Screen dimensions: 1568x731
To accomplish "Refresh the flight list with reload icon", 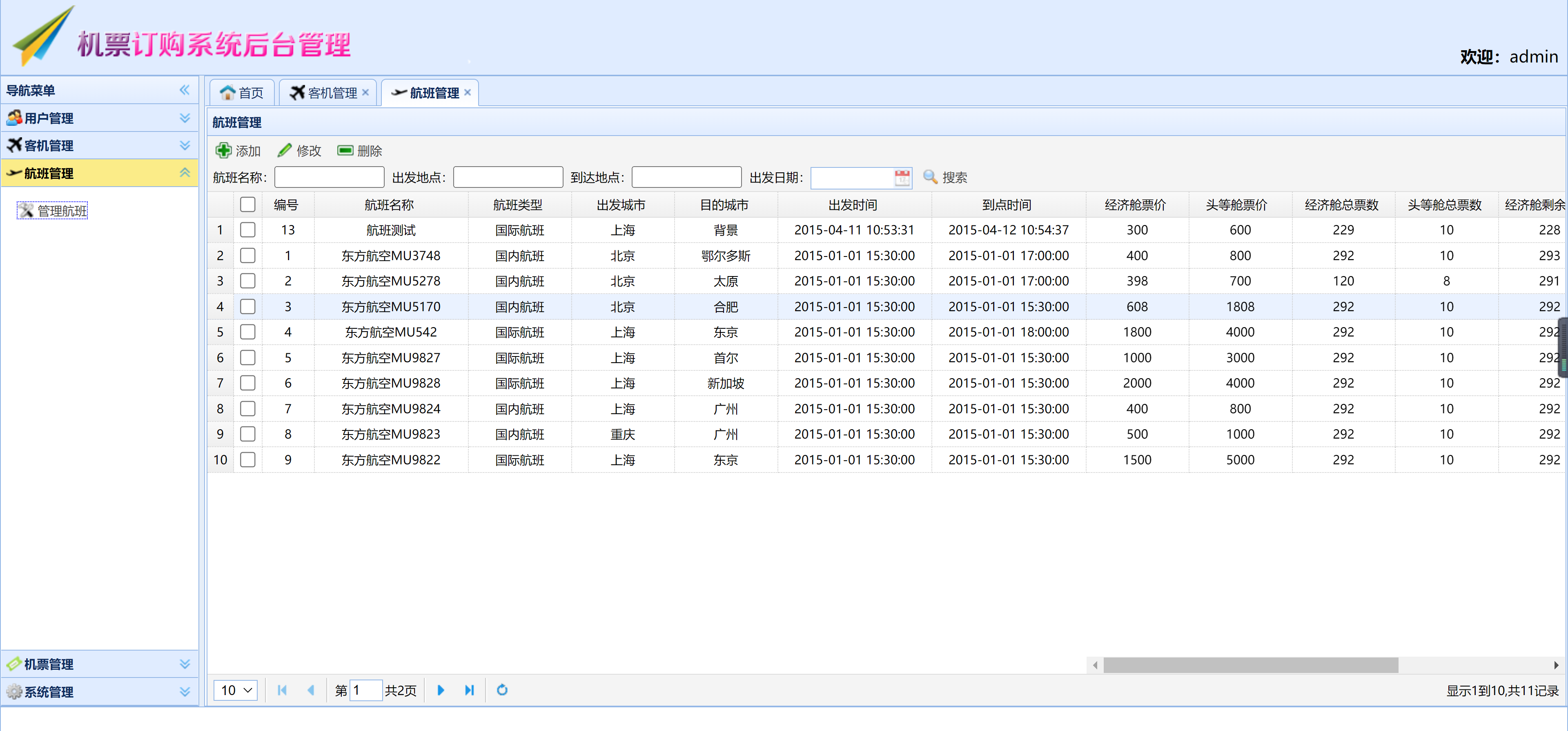I will point(501,690).
